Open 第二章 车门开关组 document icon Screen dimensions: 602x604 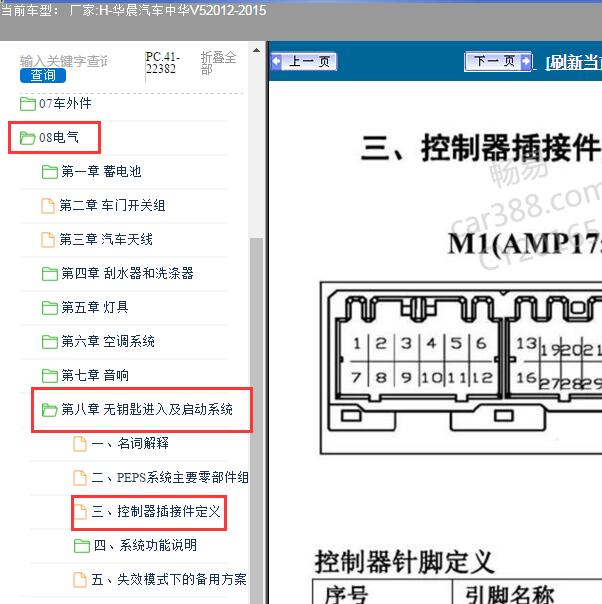[48, 205]
